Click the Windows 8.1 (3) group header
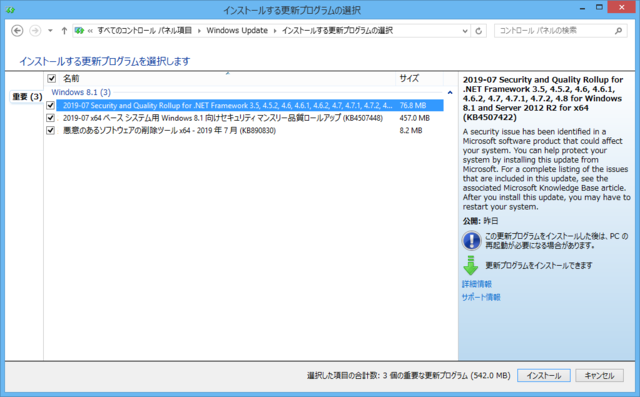This screenshot has height=397, width=640. 81,92
